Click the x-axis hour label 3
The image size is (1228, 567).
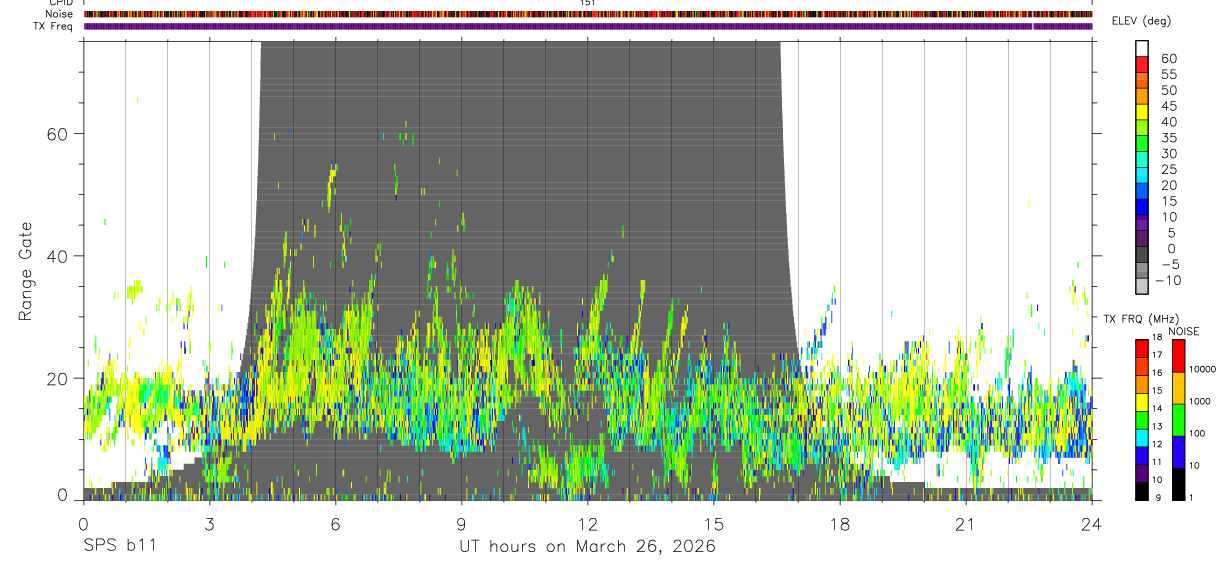pos(209,524)
